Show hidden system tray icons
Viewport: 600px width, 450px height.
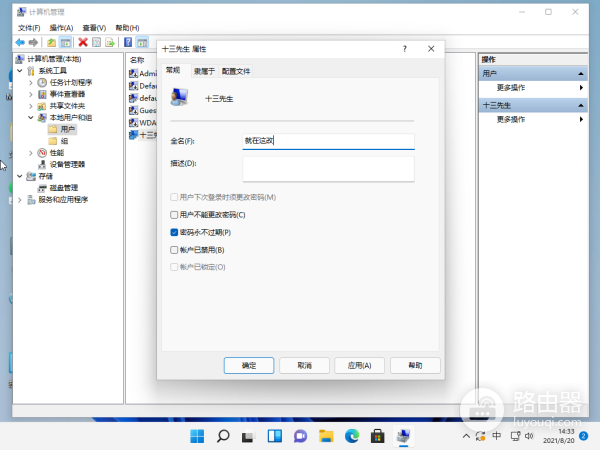[x=466, y=436]
